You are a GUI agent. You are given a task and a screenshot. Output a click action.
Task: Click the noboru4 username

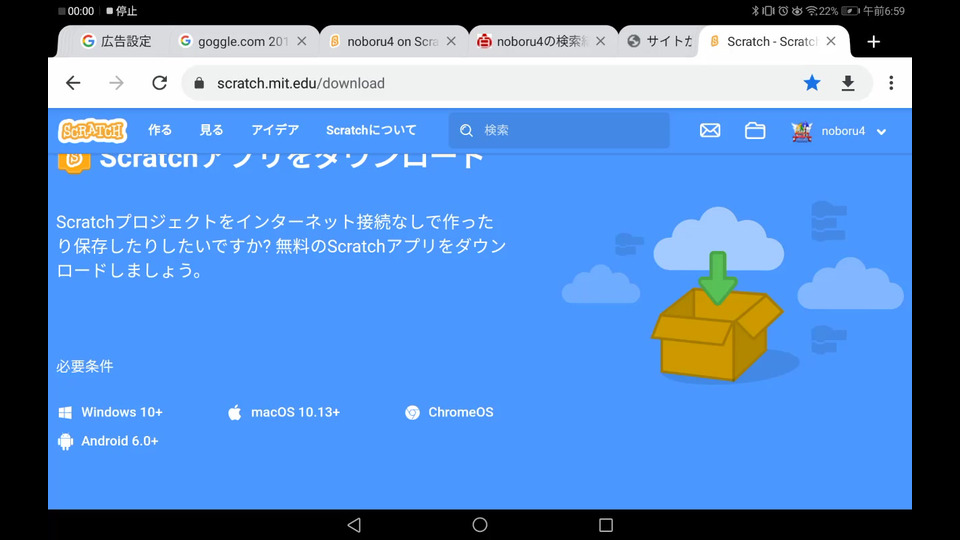pos(843,131)
